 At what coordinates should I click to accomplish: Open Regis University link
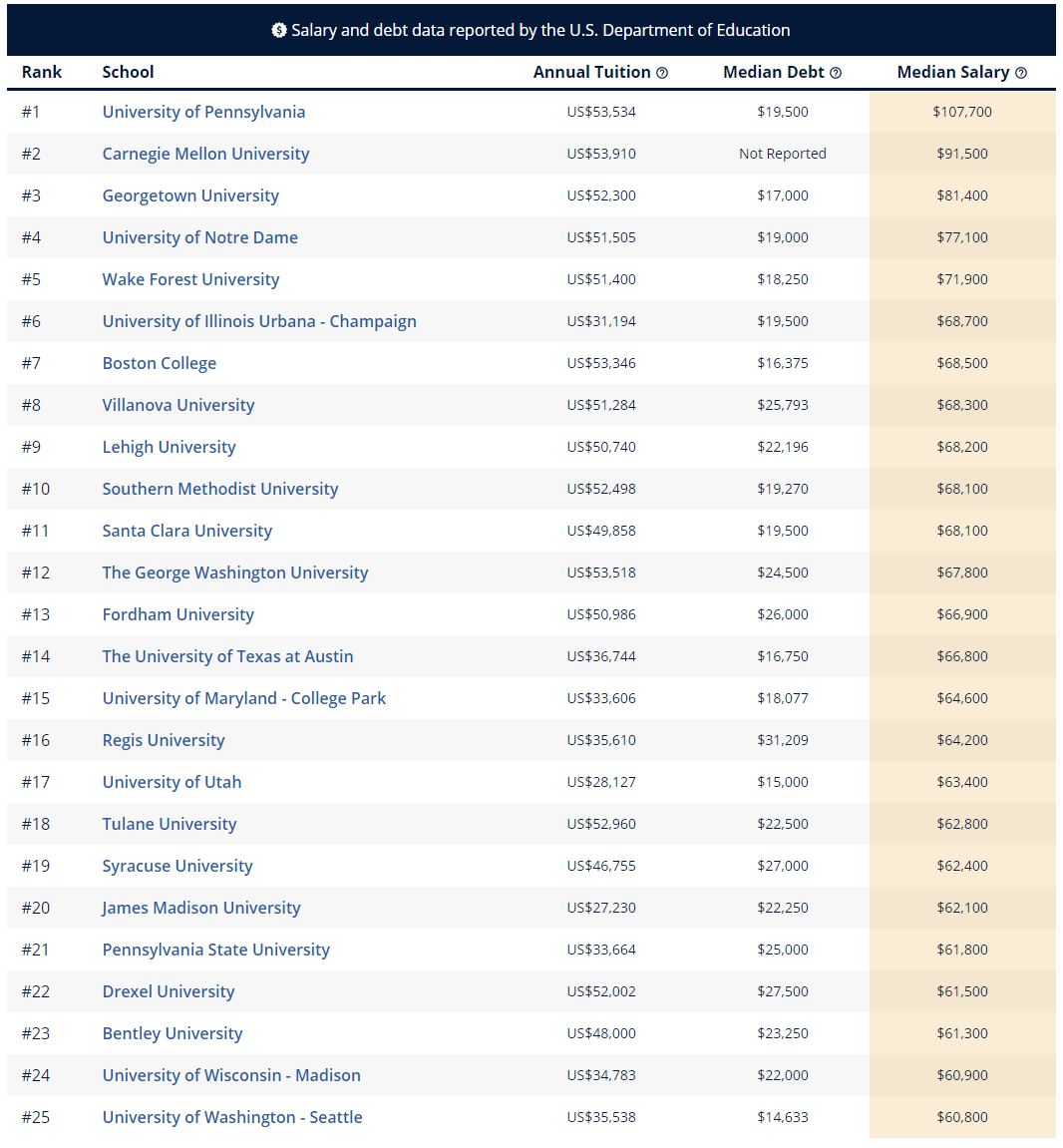click(x=164, y=740)
